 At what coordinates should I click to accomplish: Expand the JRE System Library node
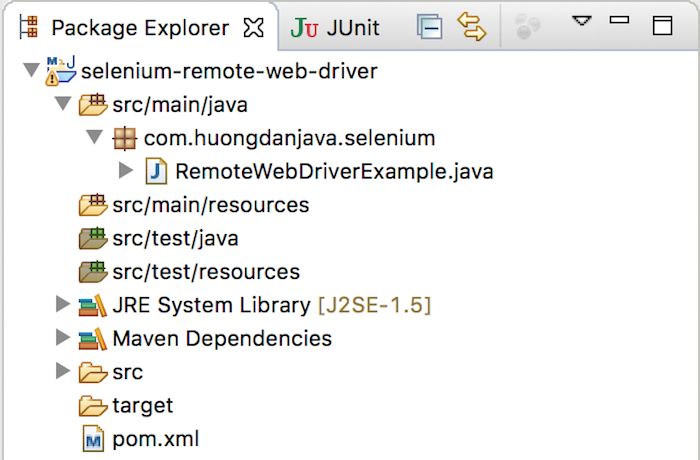point(63,304)
